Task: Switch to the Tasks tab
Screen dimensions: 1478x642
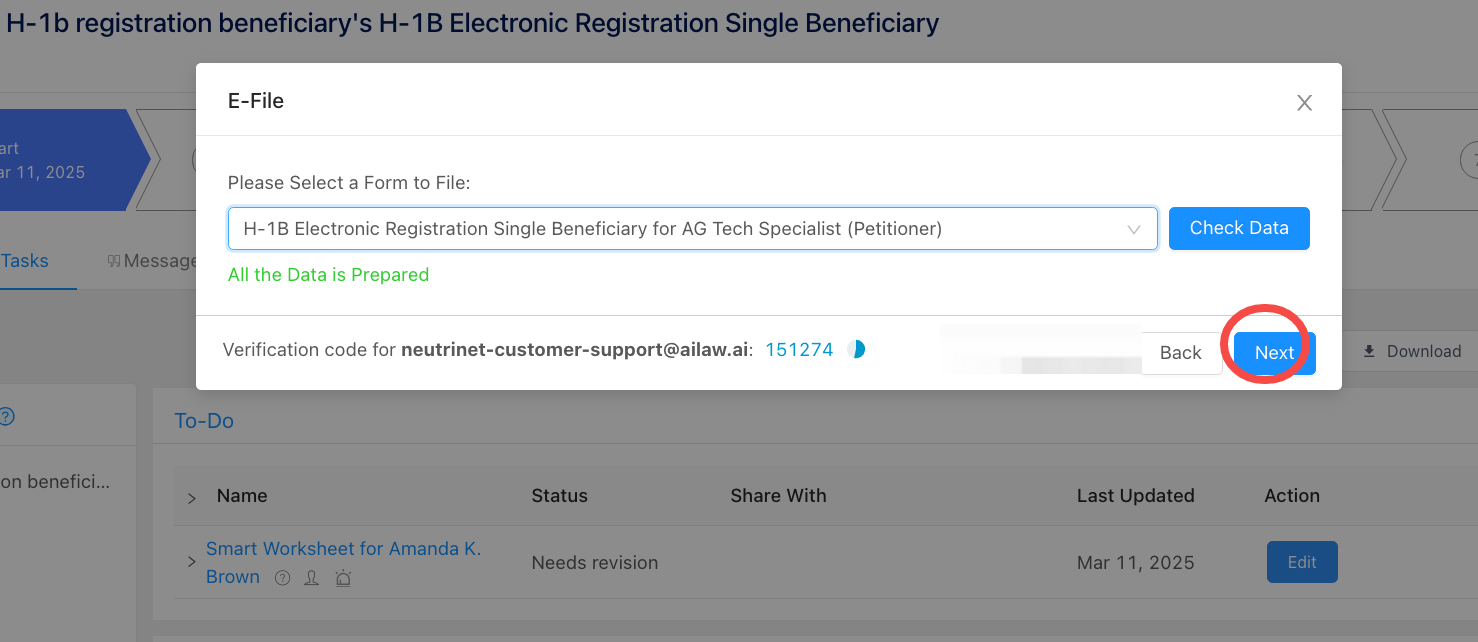Action: (x=25, y=261)
